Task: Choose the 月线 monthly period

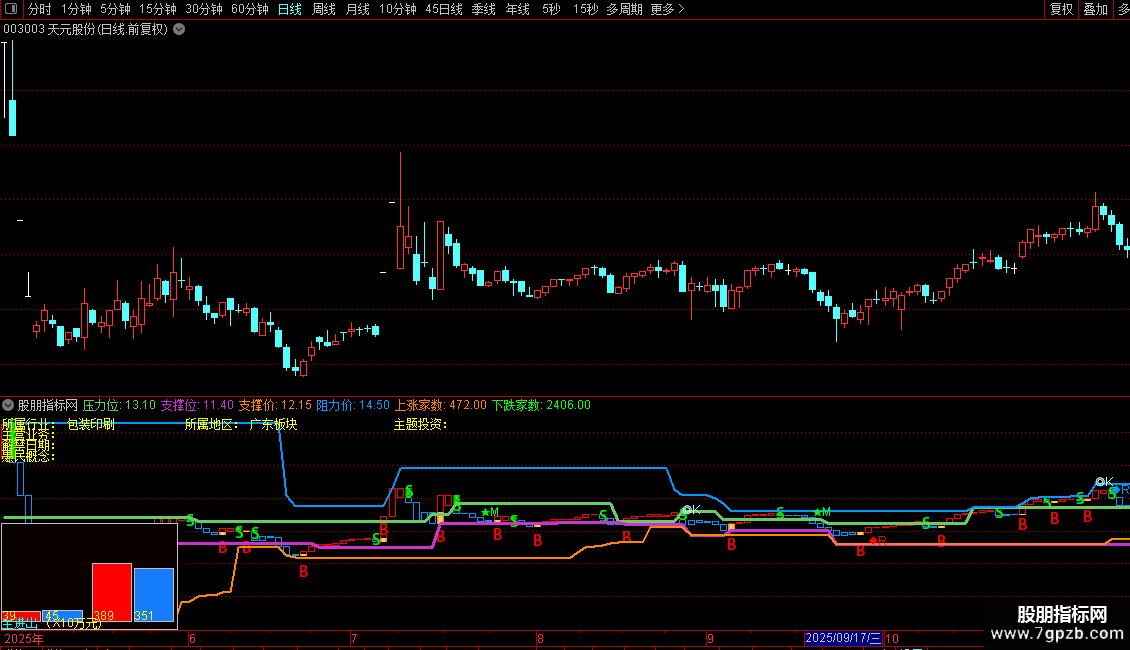Action: point(357,9)
